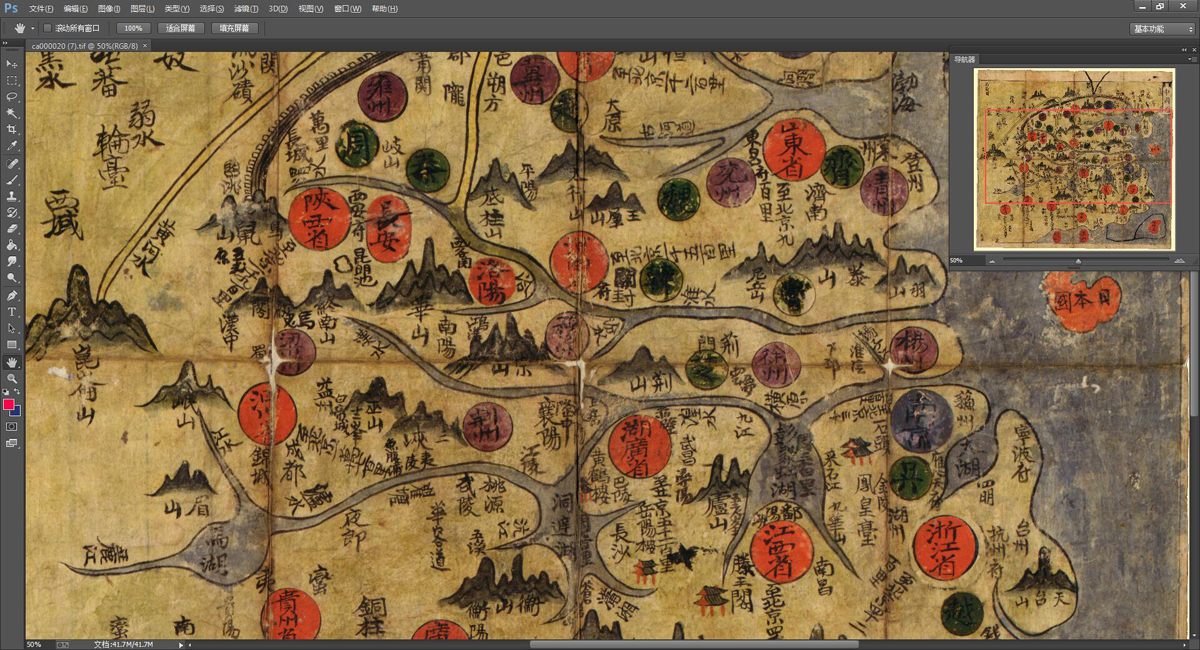
Task: Close the ca000020 (7).tif tab
Action: [145, 45]
